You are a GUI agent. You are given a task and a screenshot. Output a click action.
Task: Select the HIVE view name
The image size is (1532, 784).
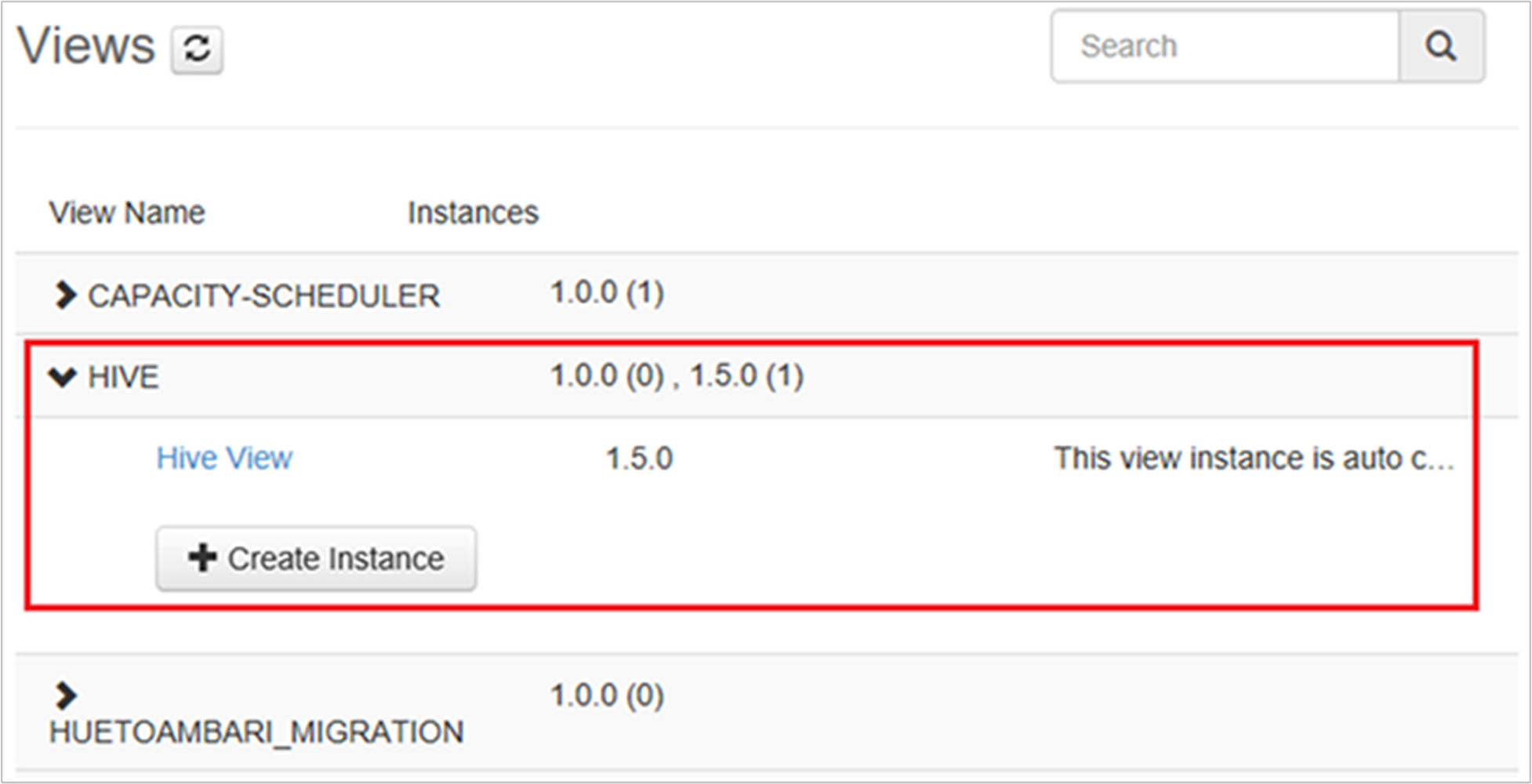click(x=123, y=377)
